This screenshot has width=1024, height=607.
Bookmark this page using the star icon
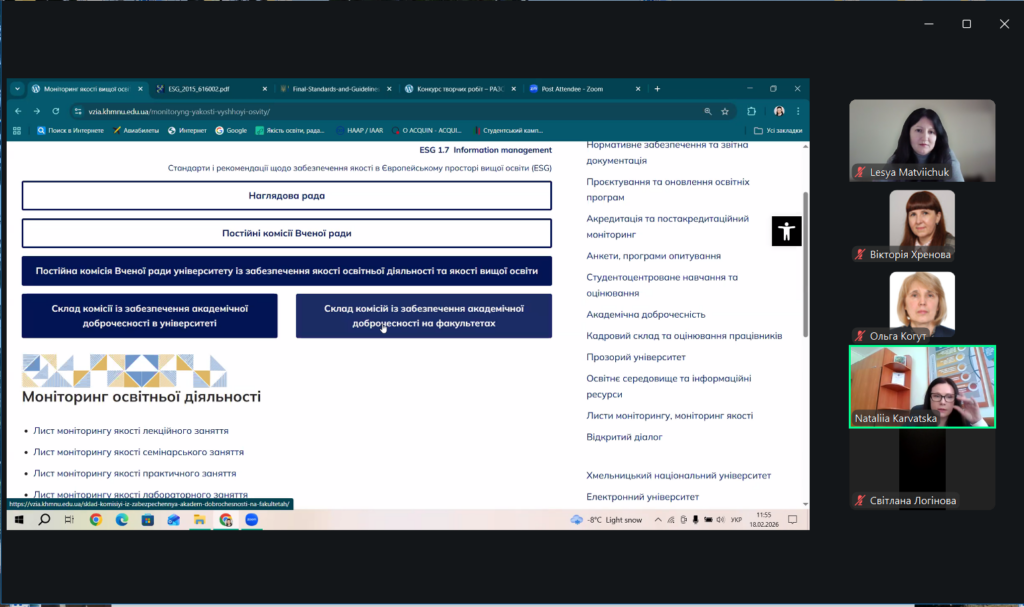pyautogui.click(x=724, y=111)
